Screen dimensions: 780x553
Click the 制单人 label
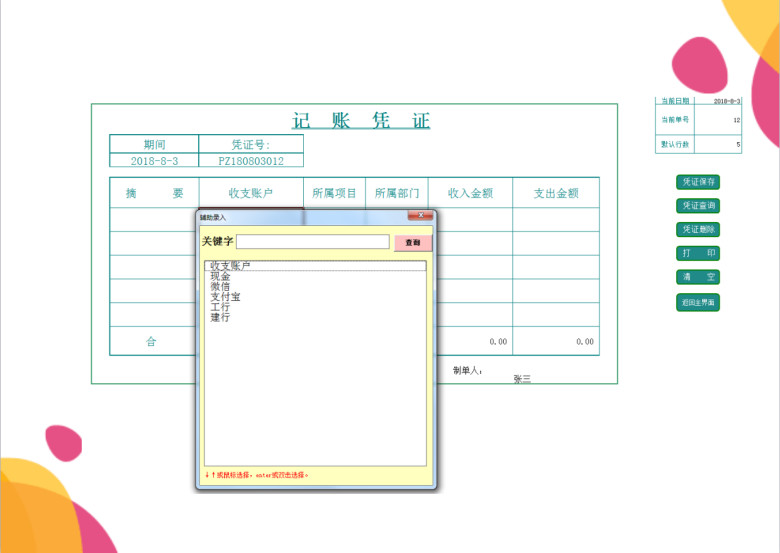point(467,370)
